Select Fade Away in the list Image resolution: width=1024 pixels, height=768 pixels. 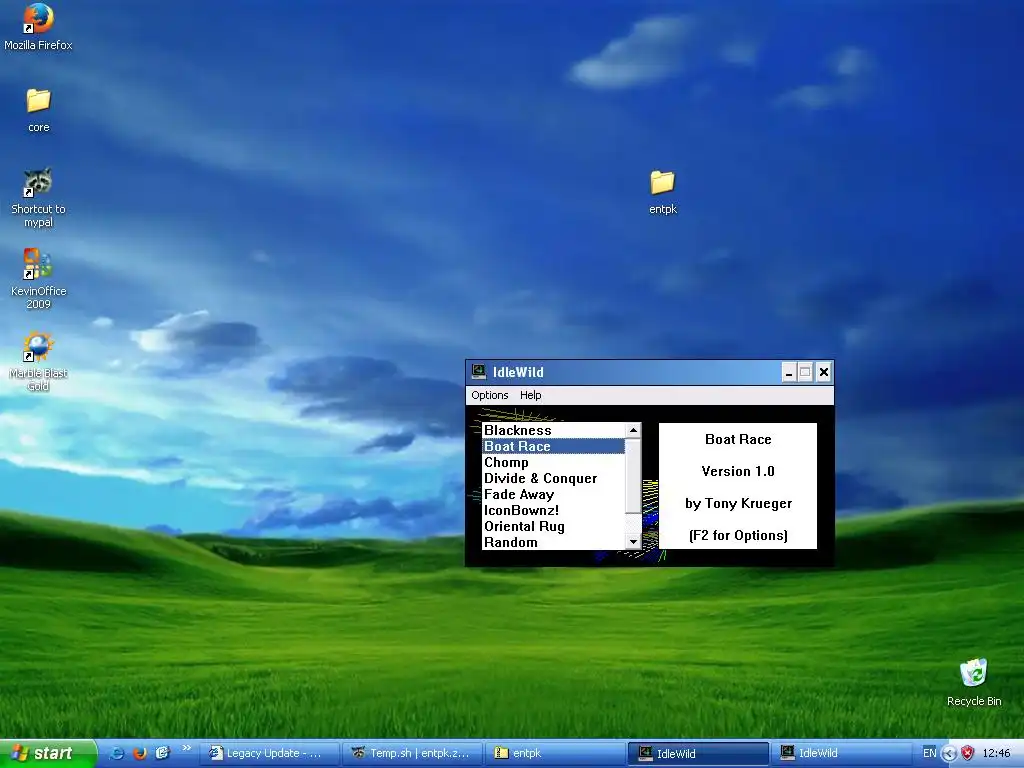click(554, 494)
